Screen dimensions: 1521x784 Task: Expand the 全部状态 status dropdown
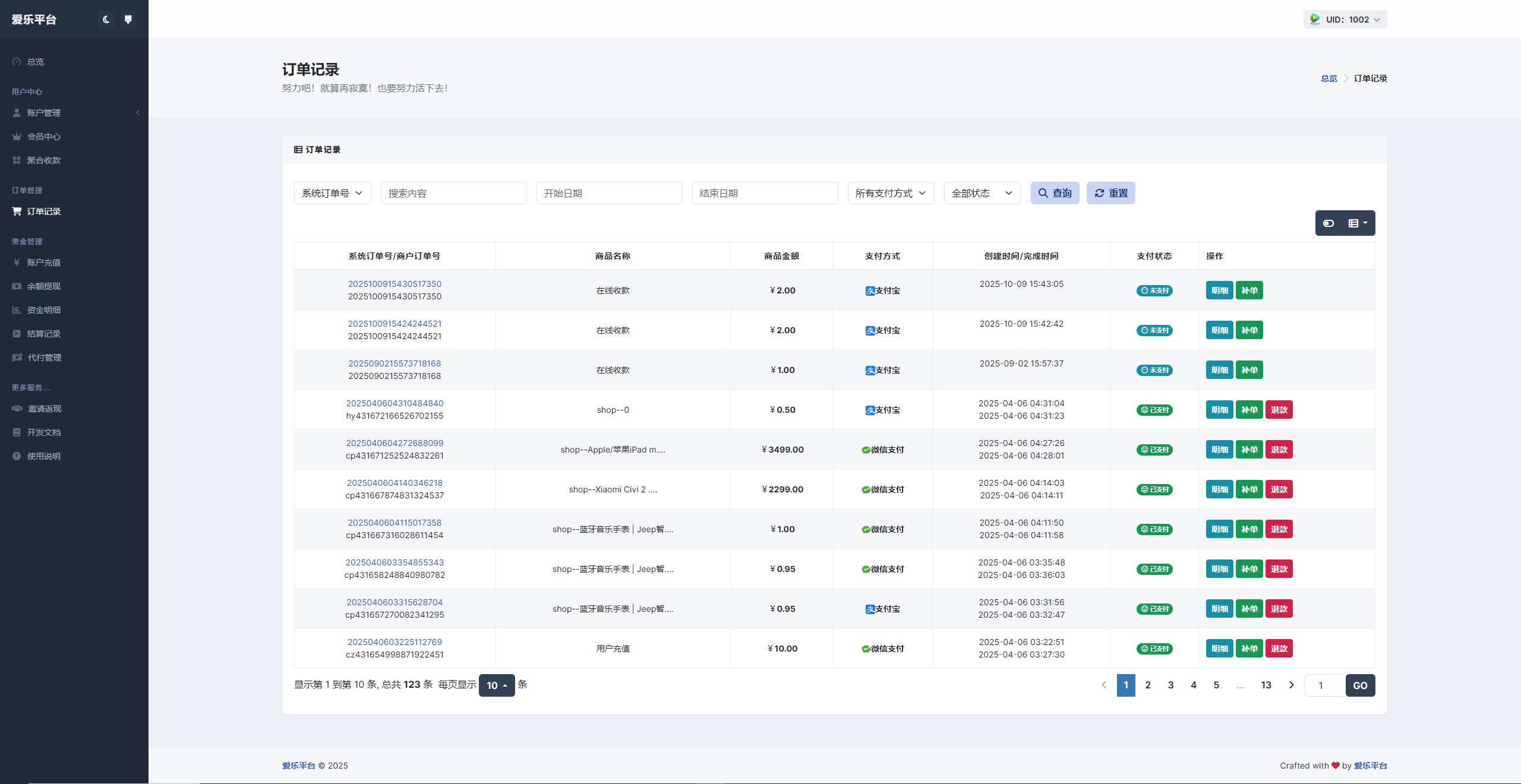[982, 193]
